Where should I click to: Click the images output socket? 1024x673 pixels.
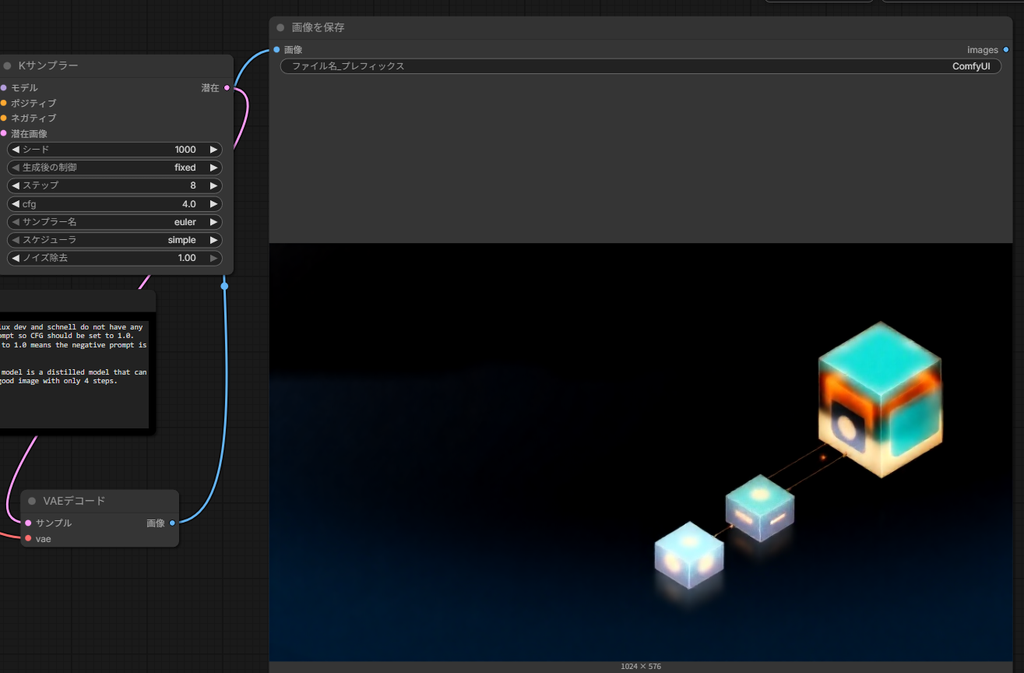pyautogui.click(x=1006, y=50)
